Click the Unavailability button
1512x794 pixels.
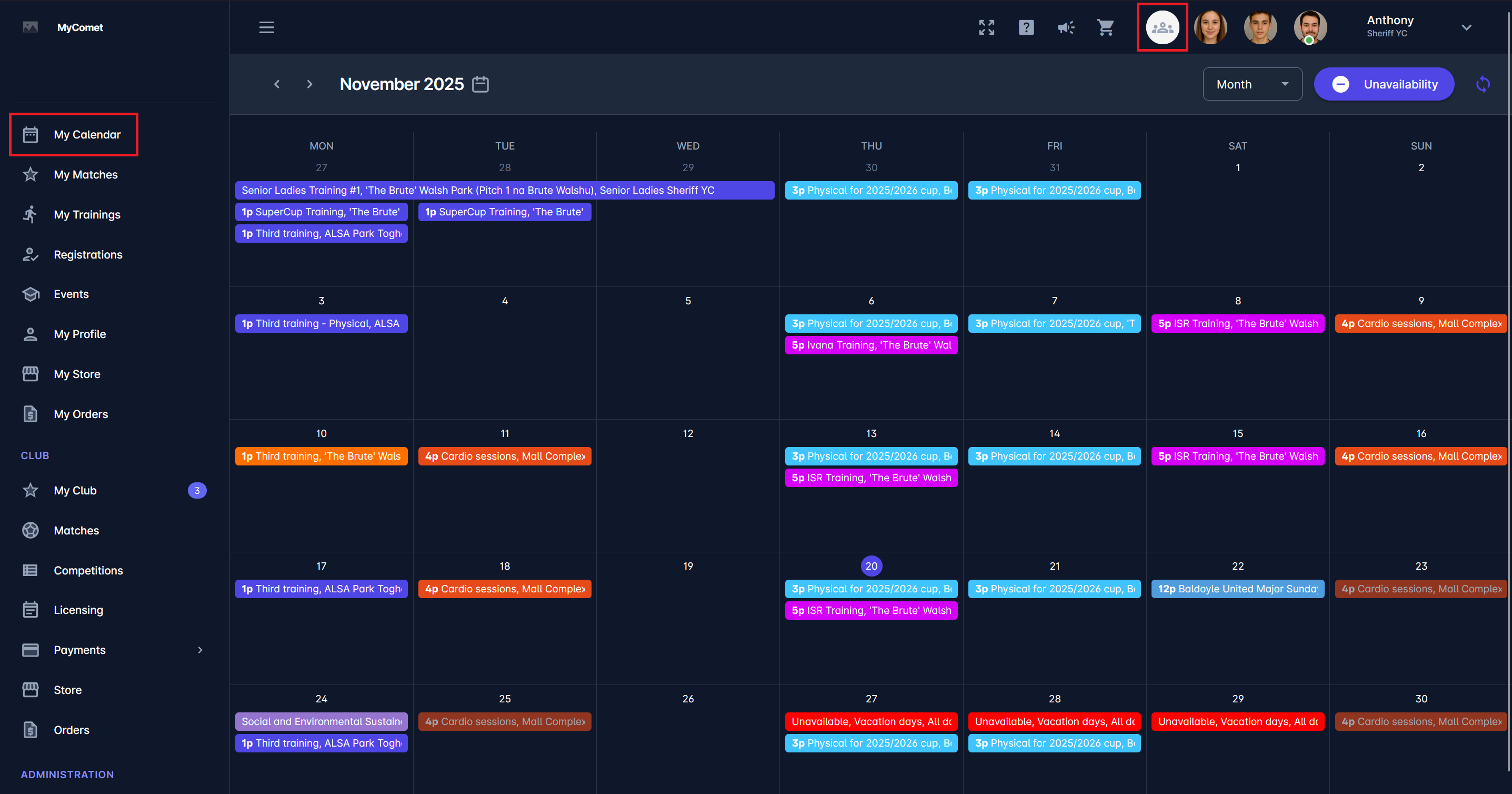(1384, 84)
